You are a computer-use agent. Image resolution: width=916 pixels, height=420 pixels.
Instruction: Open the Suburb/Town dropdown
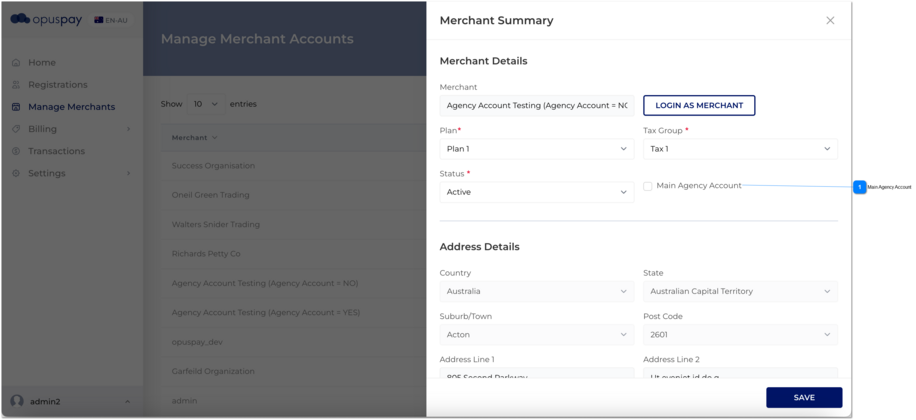536,335
